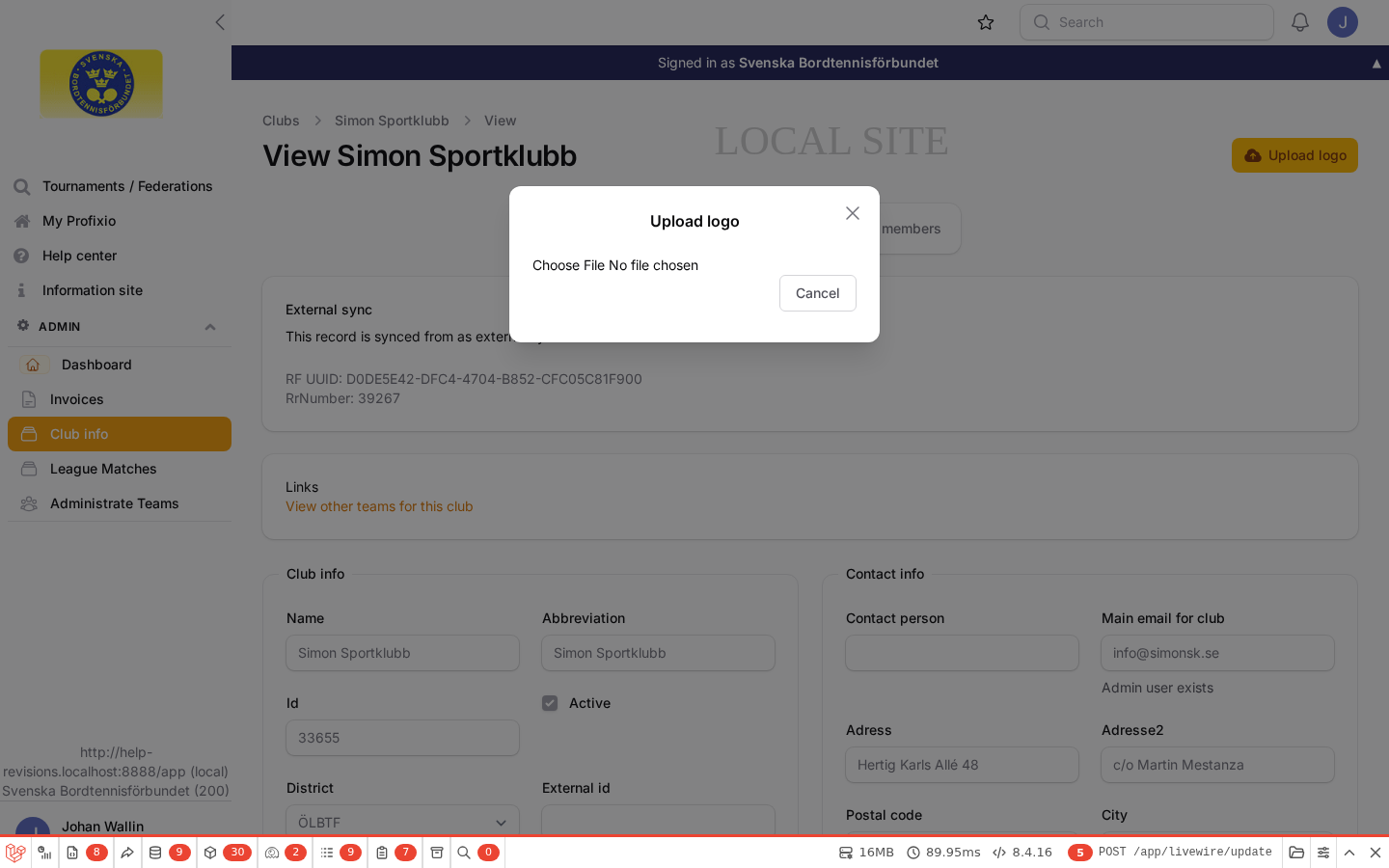Open the debug bar views tab showing 8

pos(86,853)
